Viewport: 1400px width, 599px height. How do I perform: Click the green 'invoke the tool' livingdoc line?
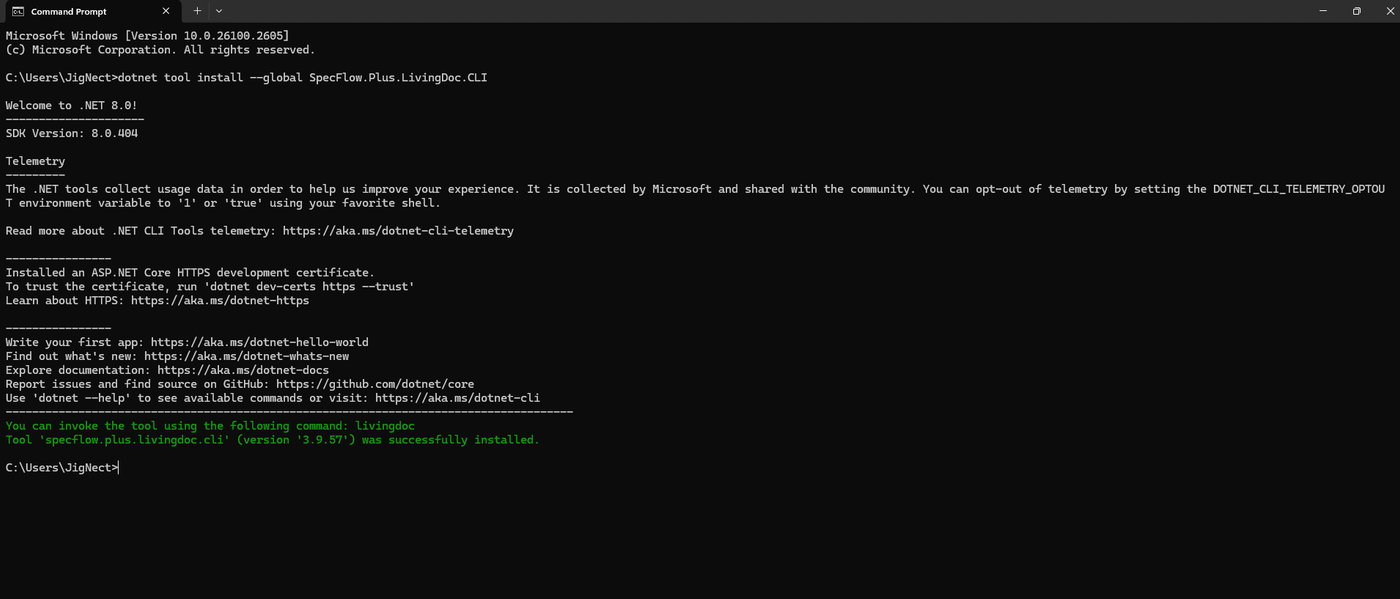[x=210, y=426]
